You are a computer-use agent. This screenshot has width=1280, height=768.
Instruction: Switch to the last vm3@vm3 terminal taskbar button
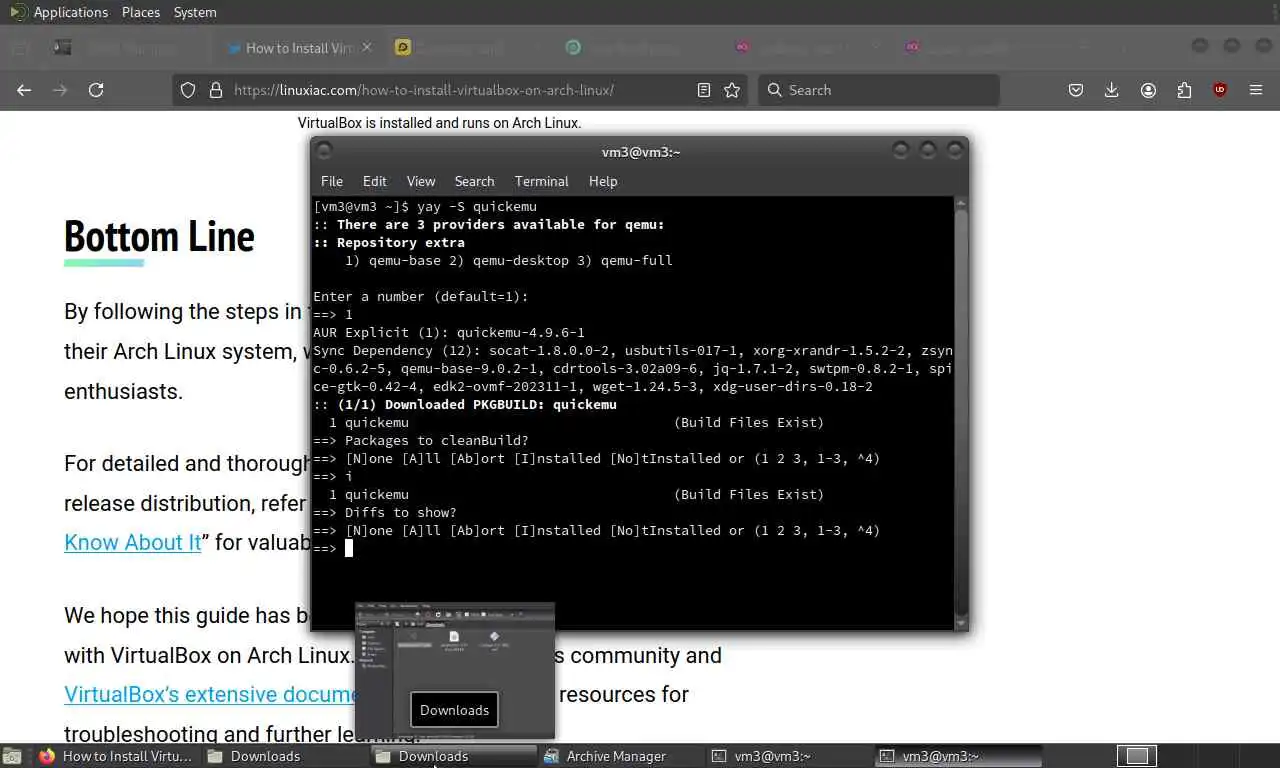click(956, 756)
